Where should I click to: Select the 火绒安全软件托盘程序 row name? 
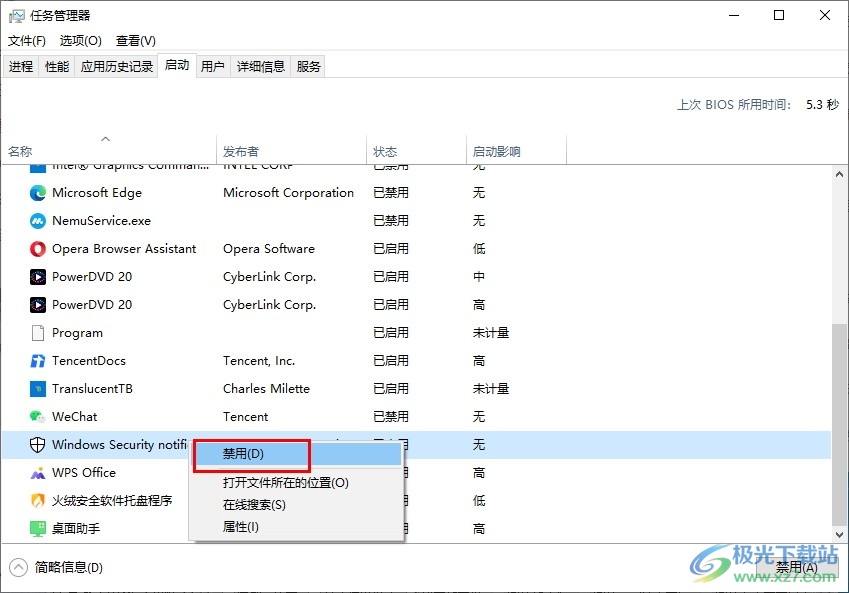click(112, 501)
